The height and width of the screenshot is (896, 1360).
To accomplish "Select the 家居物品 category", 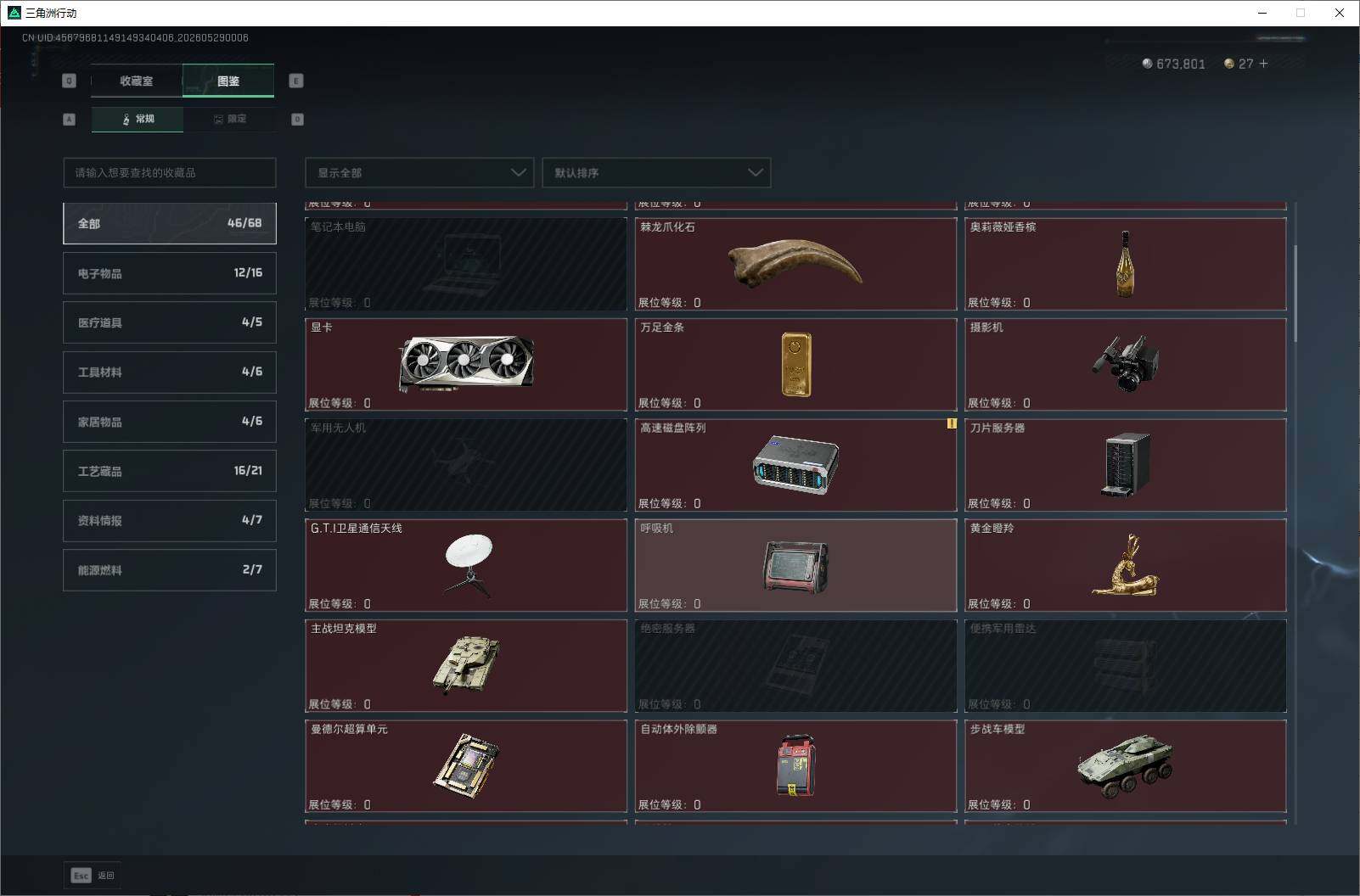I will coord(170,422).
